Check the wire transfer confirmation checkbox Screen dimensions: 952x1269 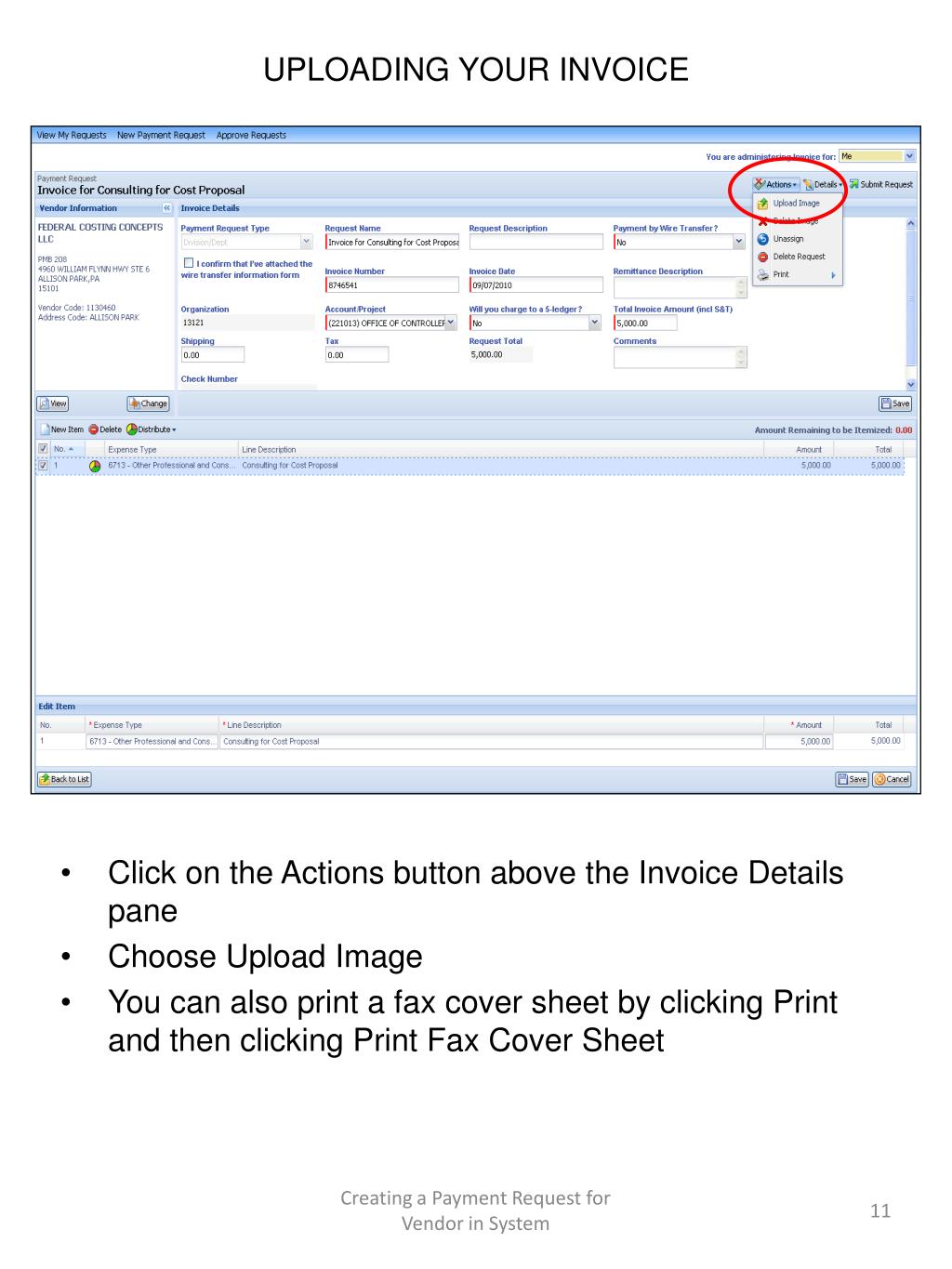tap(190, 263)
